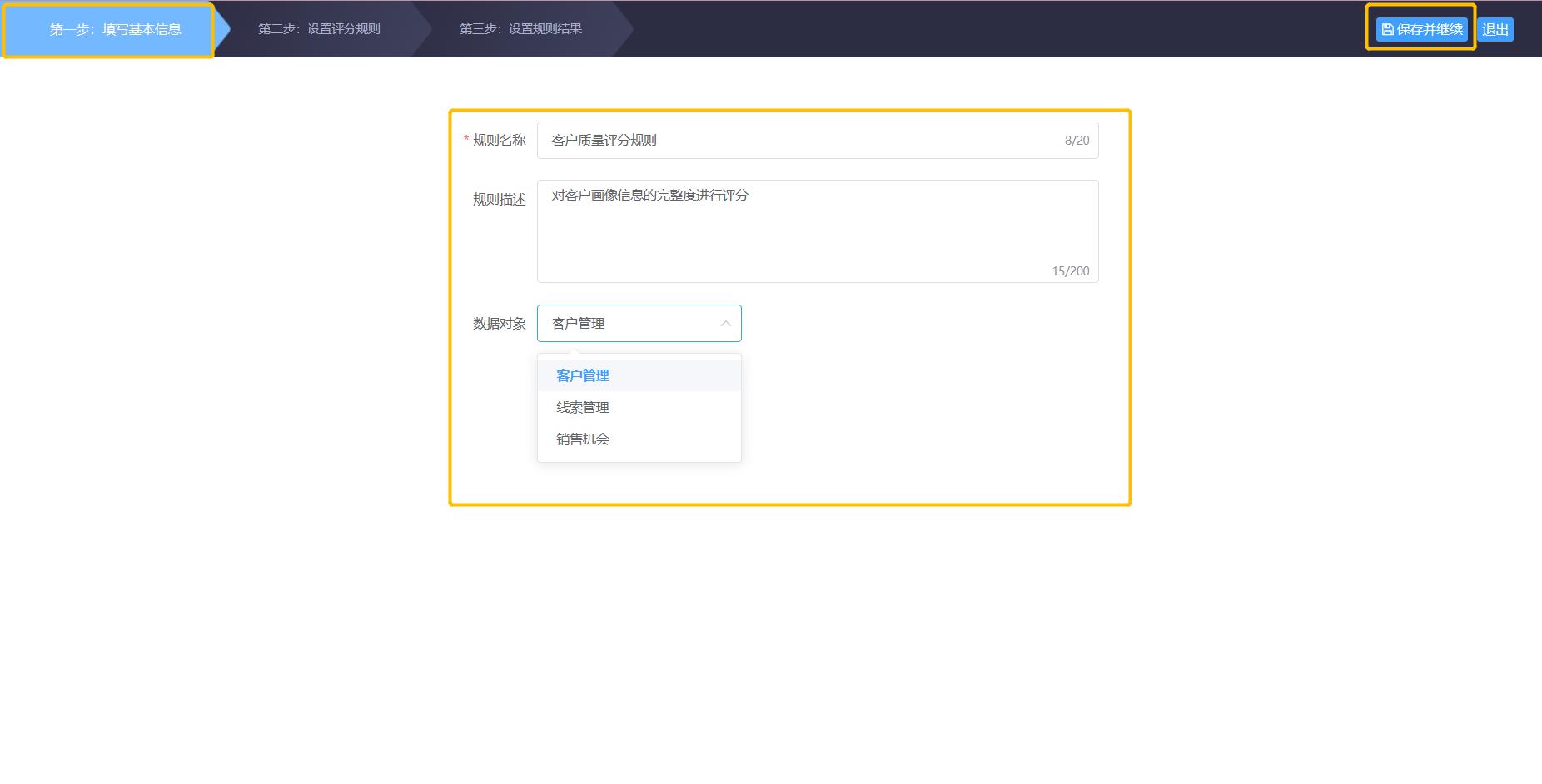The width and height of the screenshot is (1542, 784).
Task: Click the 规则名称 label
Action: 499,141
